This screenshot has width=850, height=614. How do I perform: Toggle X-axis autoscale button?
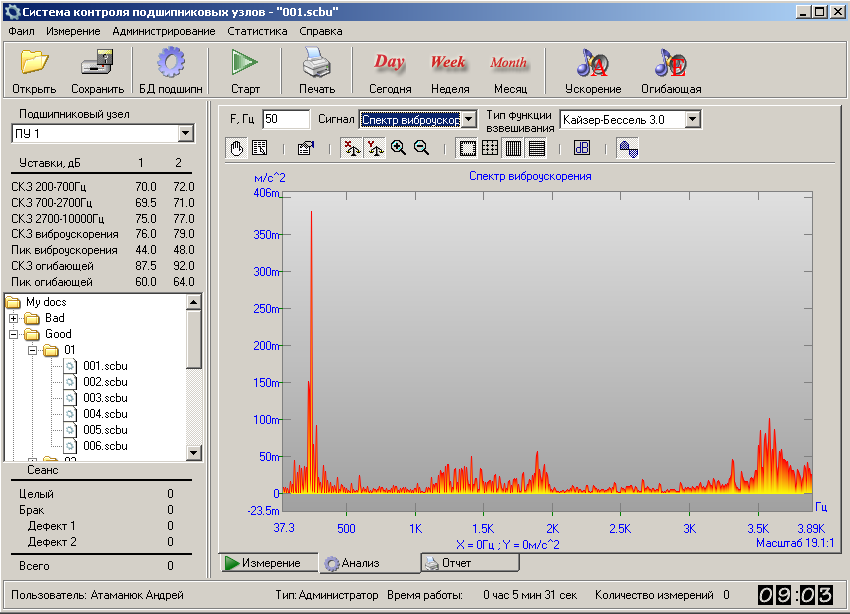(x=351, y=148)
